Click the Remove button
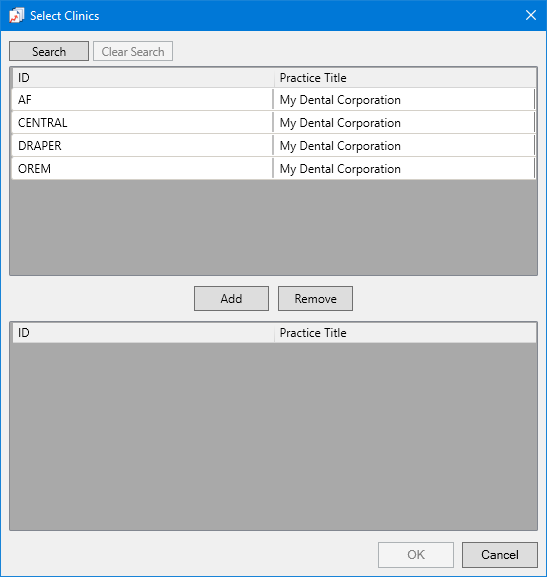This screenshot has height=577, width=547. (315, 298)
